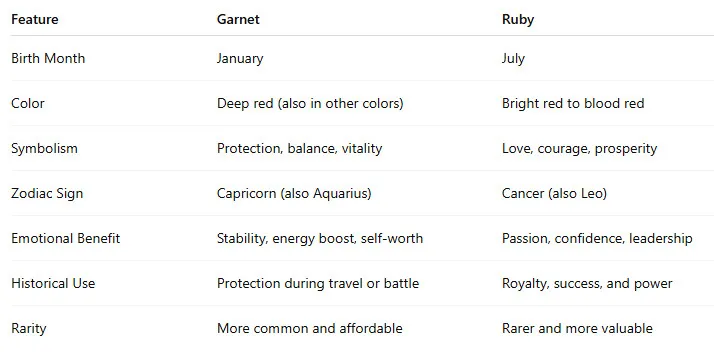Select the Zodiac Sign row label
The width and height of the screenshot is (714, 360).
pyautogui.click(x=47, y=193)
